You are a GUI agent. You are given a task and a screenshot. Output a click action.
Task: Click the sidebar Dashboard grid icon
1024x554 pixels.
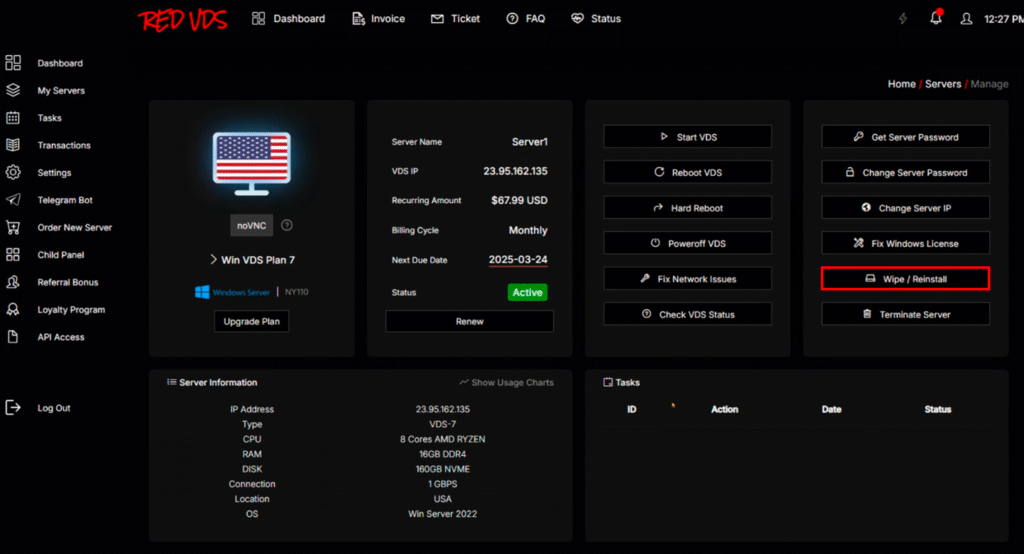point(13,63)
